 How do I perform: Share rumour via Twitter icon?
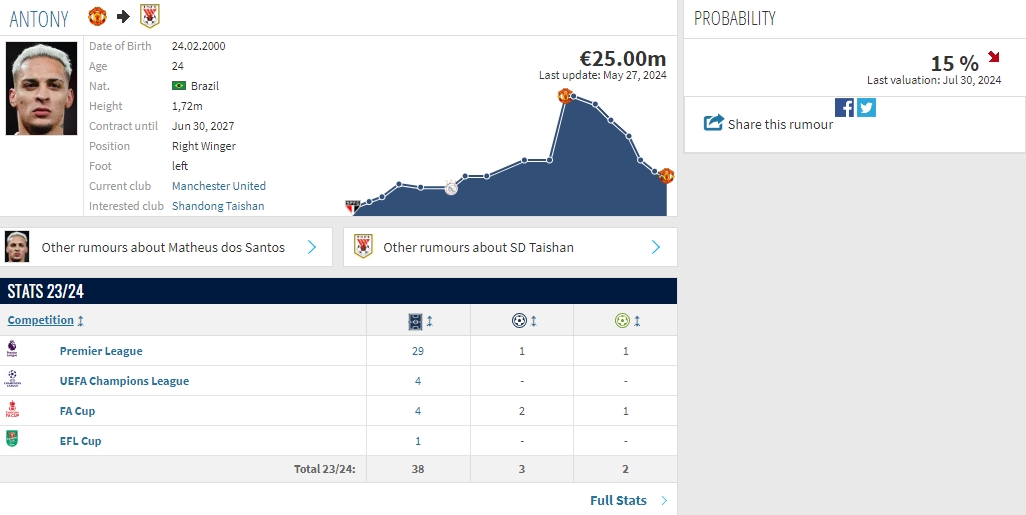click(x=866, y=107)
